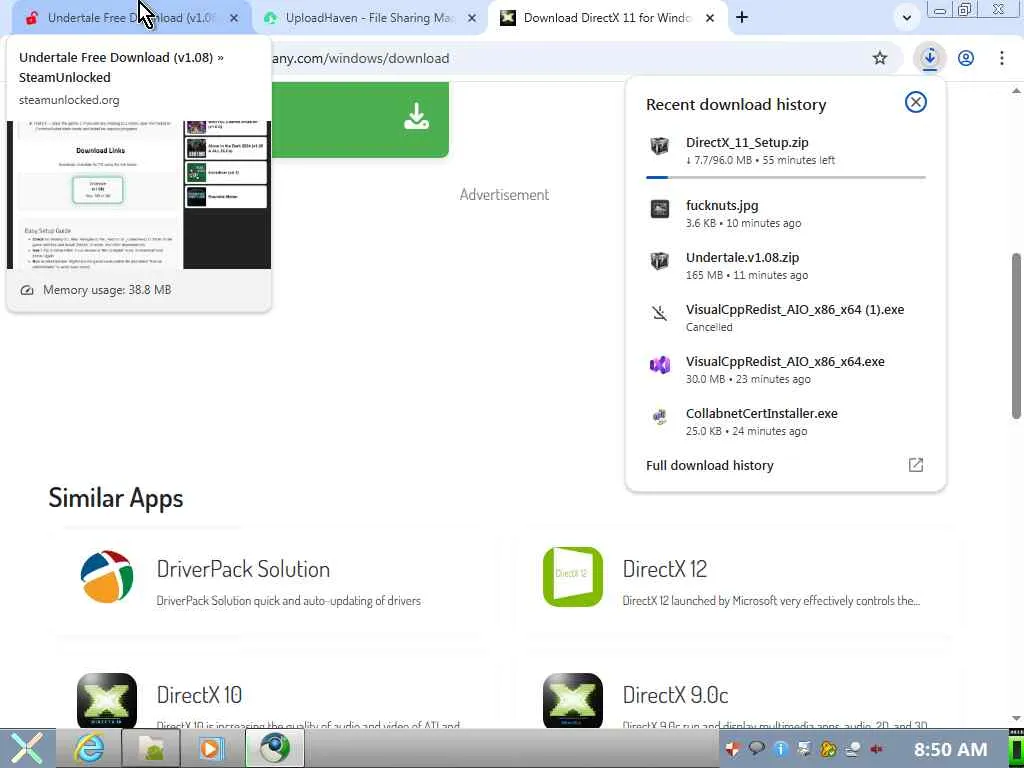This screenshot has width=1024, height=768.
Task: Open VisualCppRedist_AIO_x86_x64.exe download entry
Action: (x=785, y=370)
